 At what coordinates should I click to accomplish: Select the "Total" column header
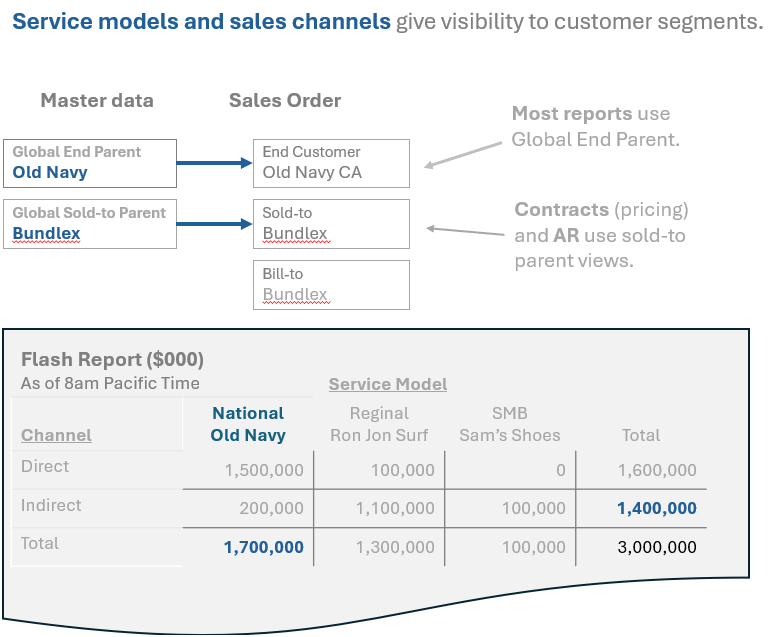tap(641, 435)
